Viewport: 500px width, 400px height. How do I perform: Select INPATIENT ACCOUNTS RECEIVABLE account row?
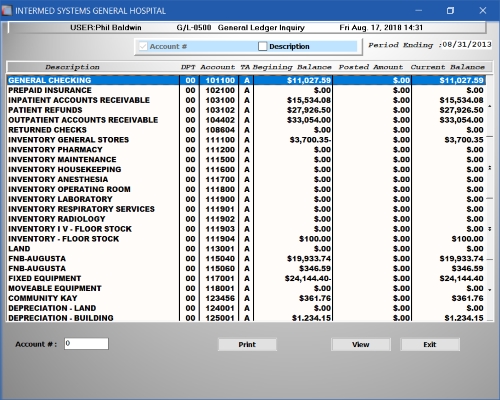pyautogui.click(x=246, y=100)
